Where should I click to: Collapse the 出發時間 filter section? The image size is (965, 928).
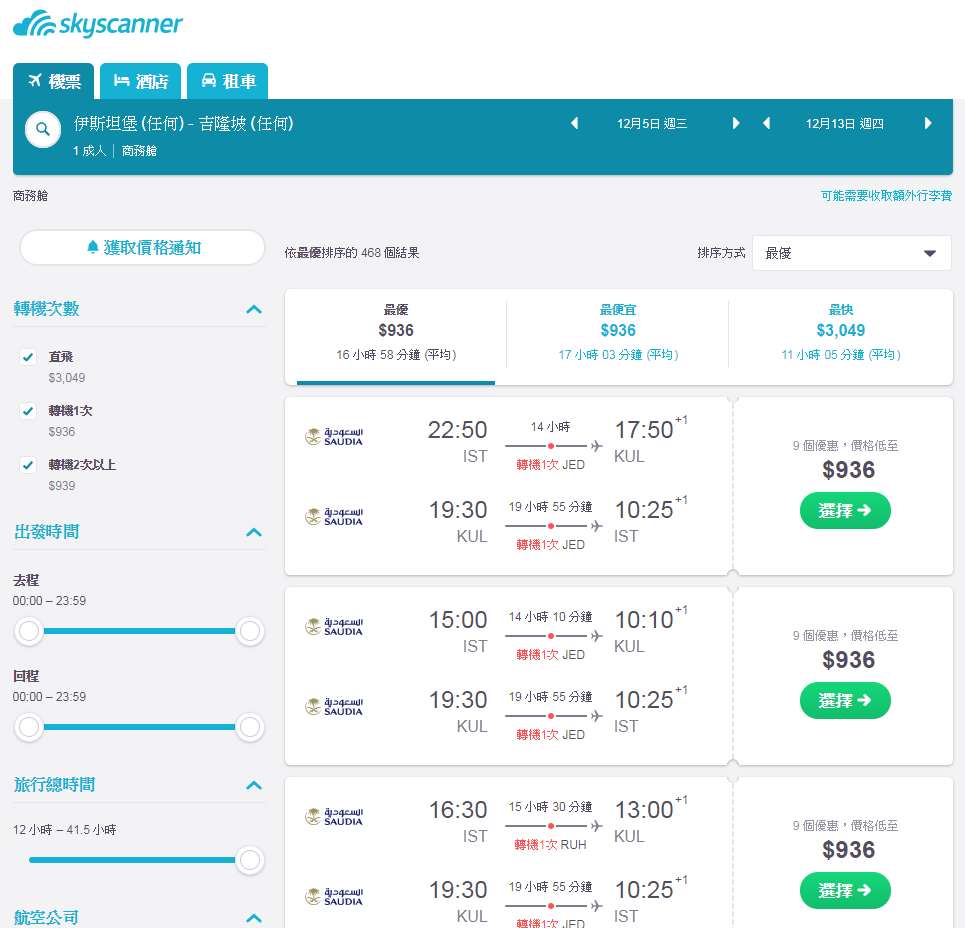pos(254,532)
